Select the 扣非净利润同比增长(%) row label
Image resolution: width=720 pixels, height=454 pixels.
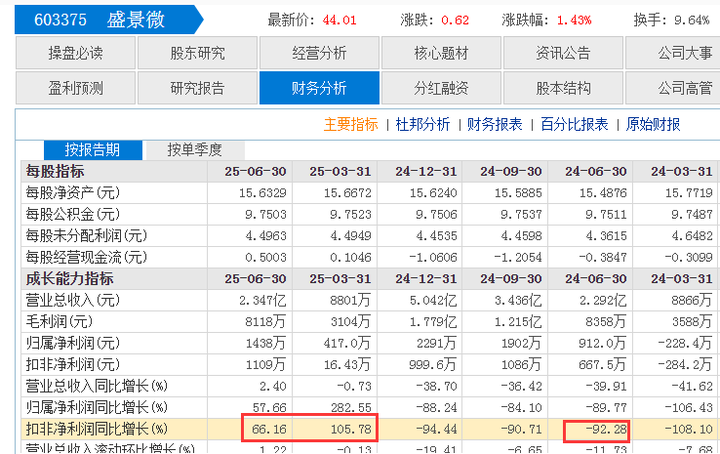(x=96, y=429)
